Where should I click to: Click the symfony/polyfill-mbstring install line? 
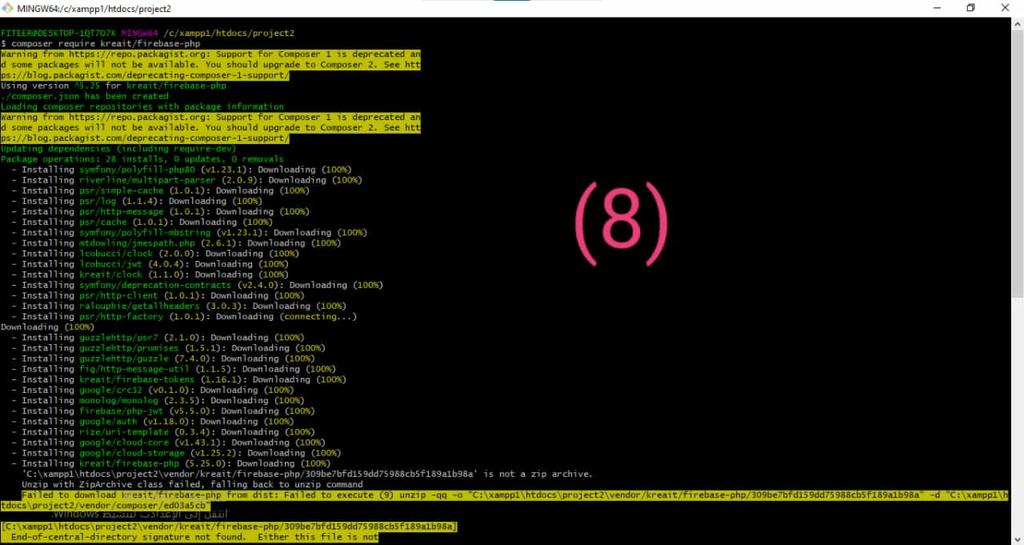pyautogui.click(x=189, y=232)
